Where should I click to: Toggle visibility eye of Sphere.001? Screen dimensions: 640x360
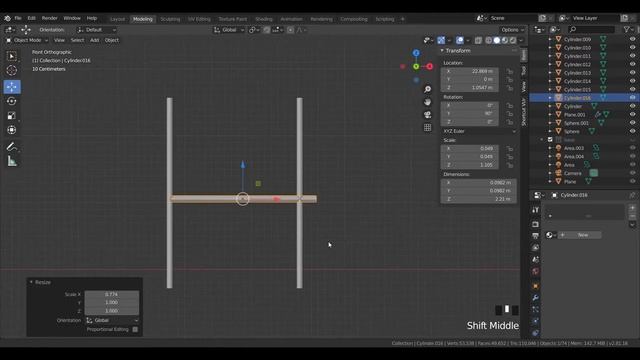click(x=632, y=123)
